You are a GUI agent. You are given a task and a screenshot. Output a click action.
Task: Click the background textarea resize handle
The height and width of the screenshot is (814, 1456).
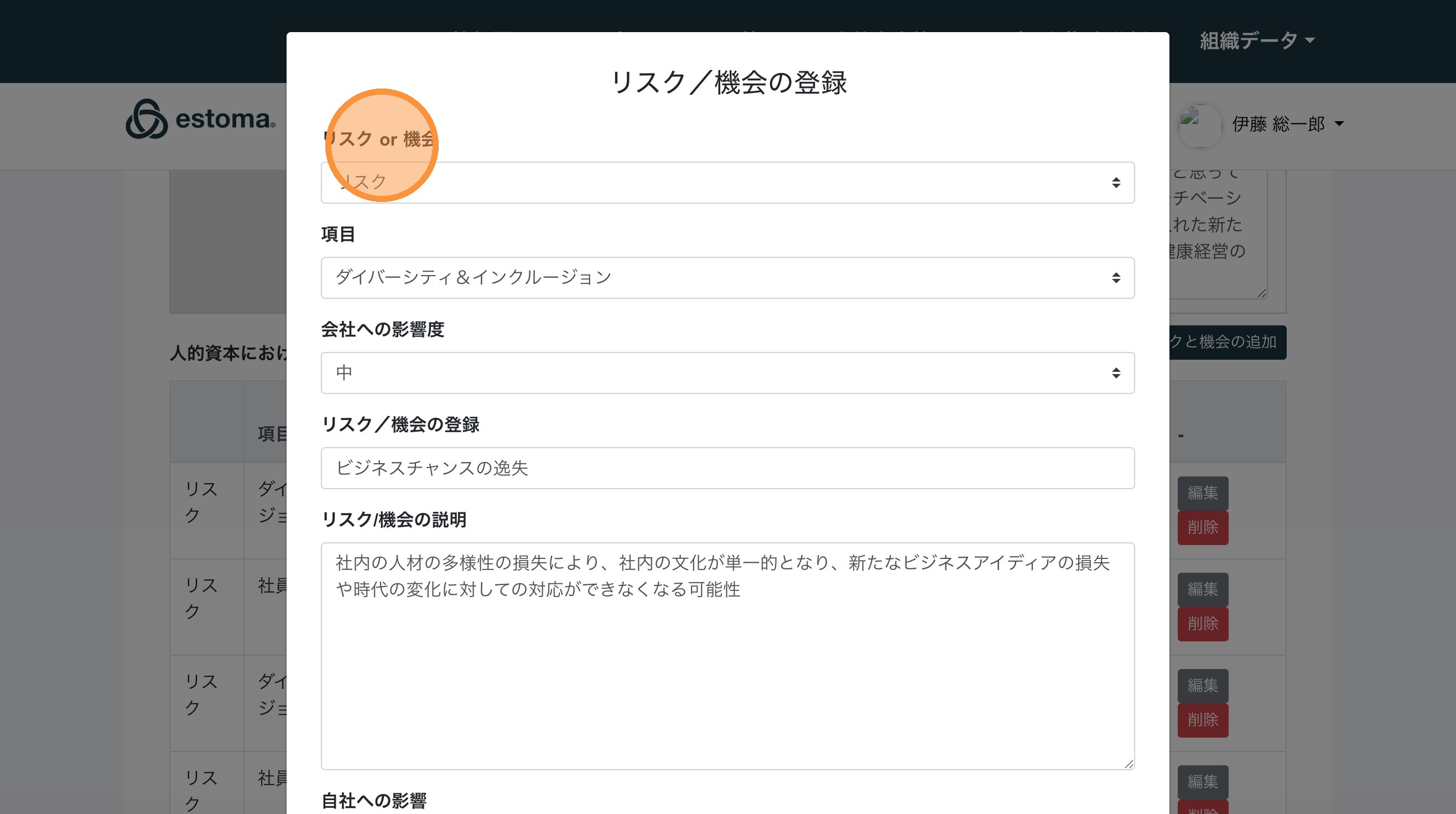(1262, 293)
